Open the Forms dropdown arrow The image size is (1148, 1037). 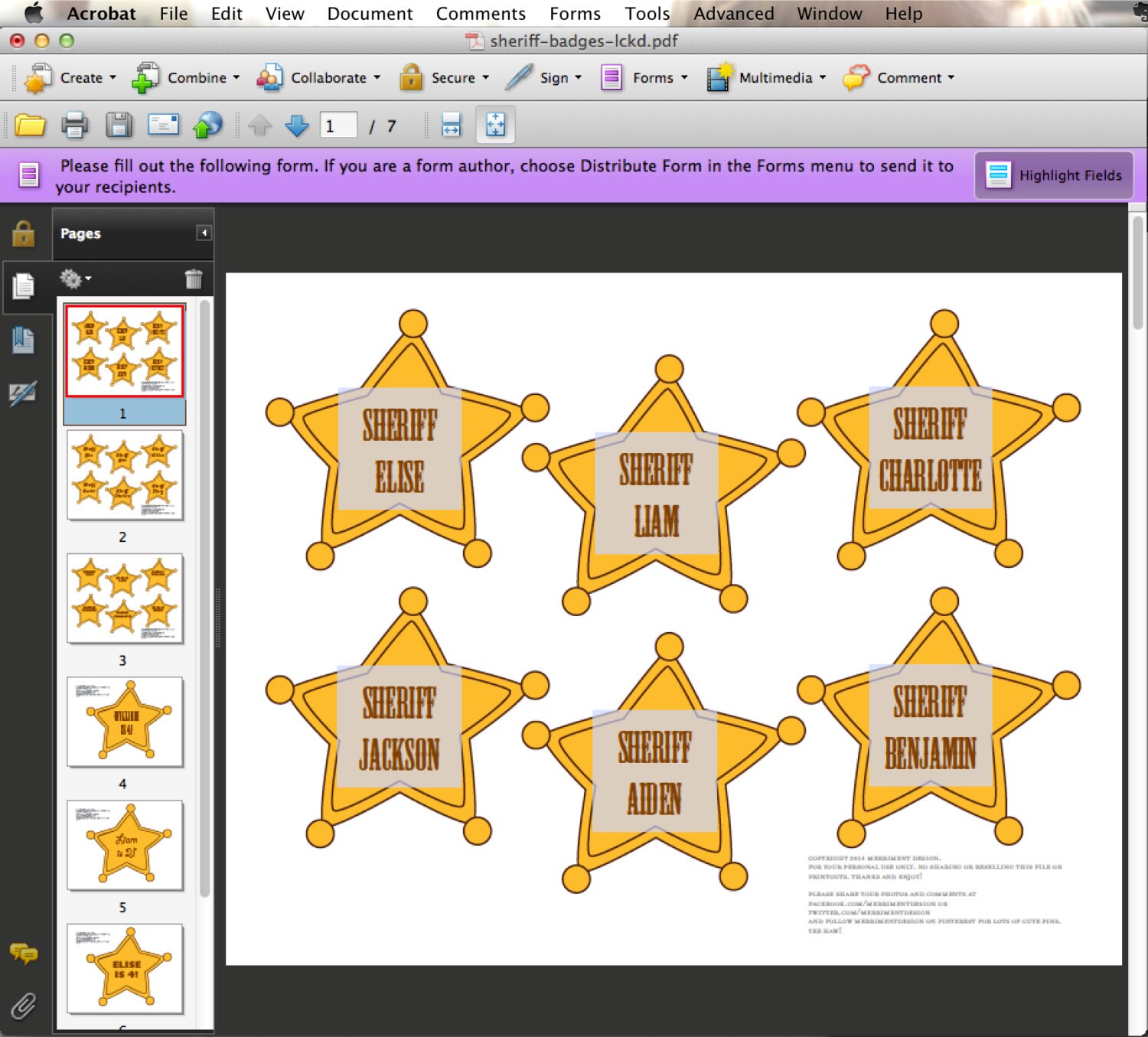[x=683, y=77]
